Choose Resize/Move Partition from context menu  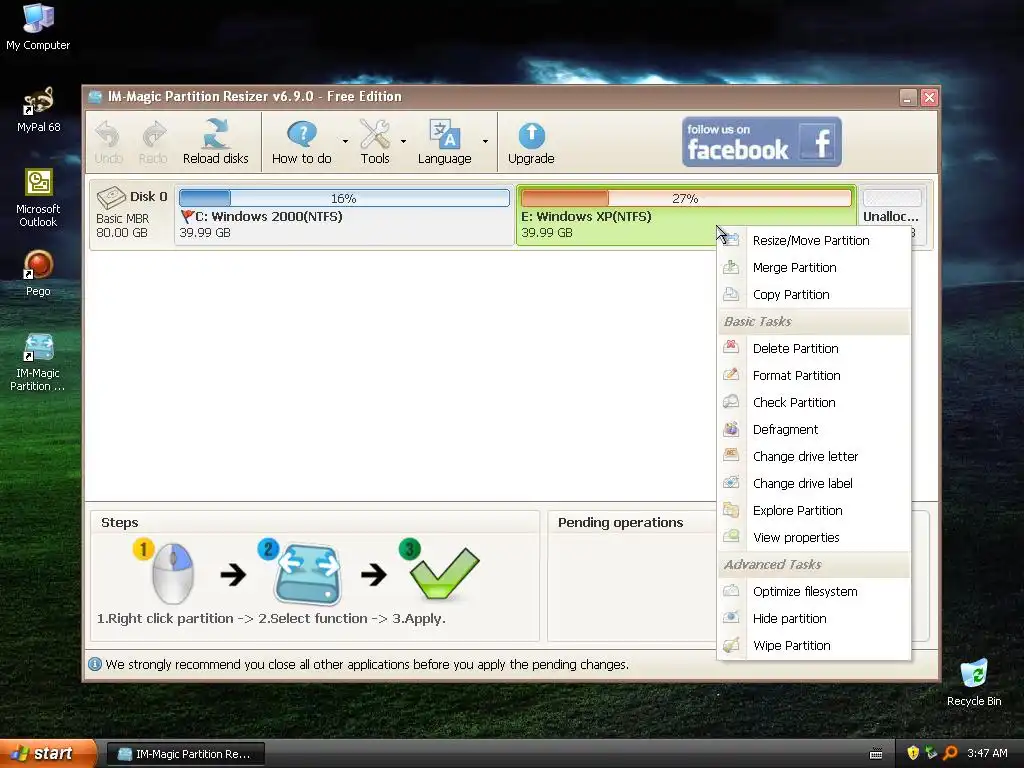pos(814,240)
